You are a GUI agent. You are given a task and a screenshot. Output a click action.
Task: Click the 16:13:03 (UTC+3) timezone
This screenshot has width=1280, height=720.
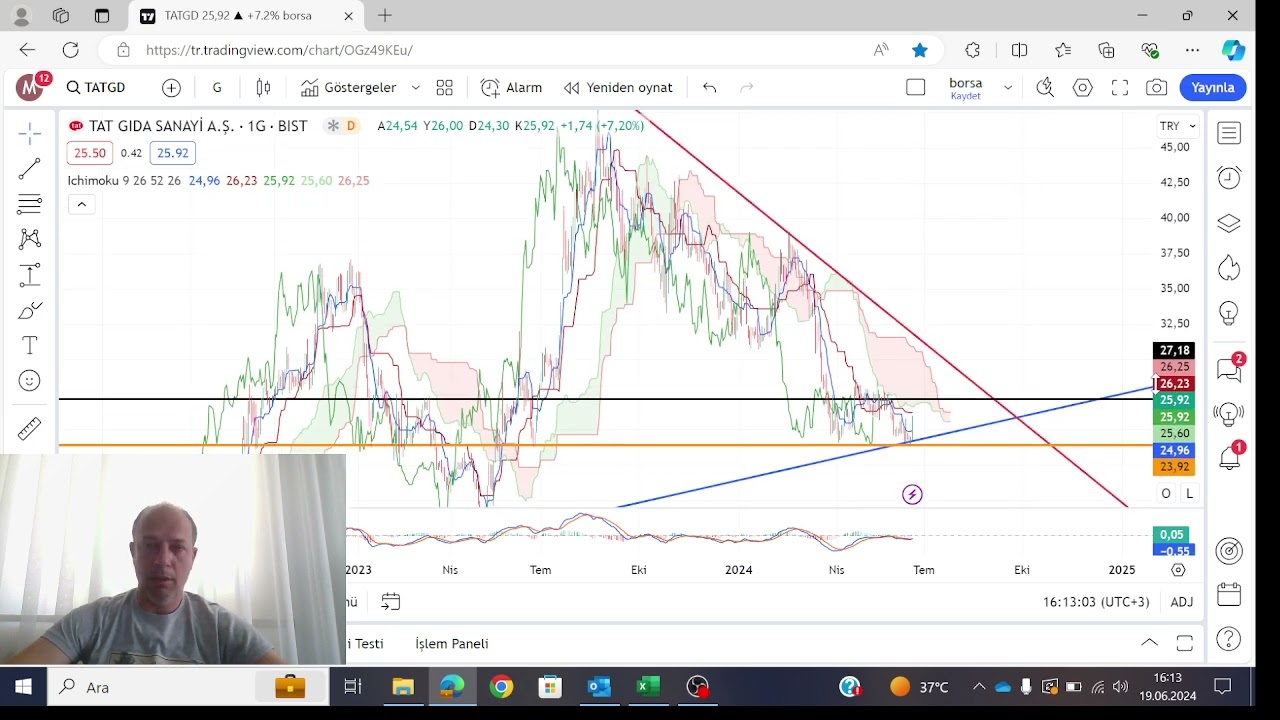pyautogui.click(x=1096, y=602)
